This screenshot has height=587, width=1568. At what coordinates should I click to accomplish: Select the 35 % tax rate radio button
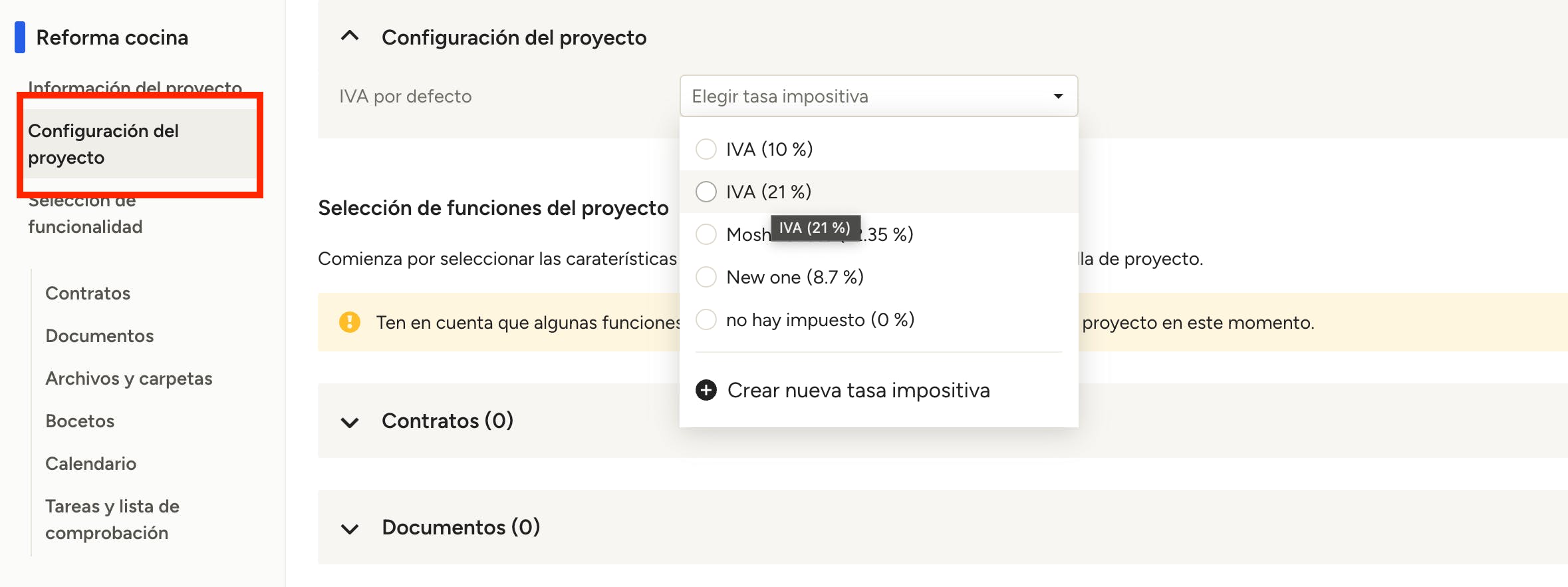[706, 234]
